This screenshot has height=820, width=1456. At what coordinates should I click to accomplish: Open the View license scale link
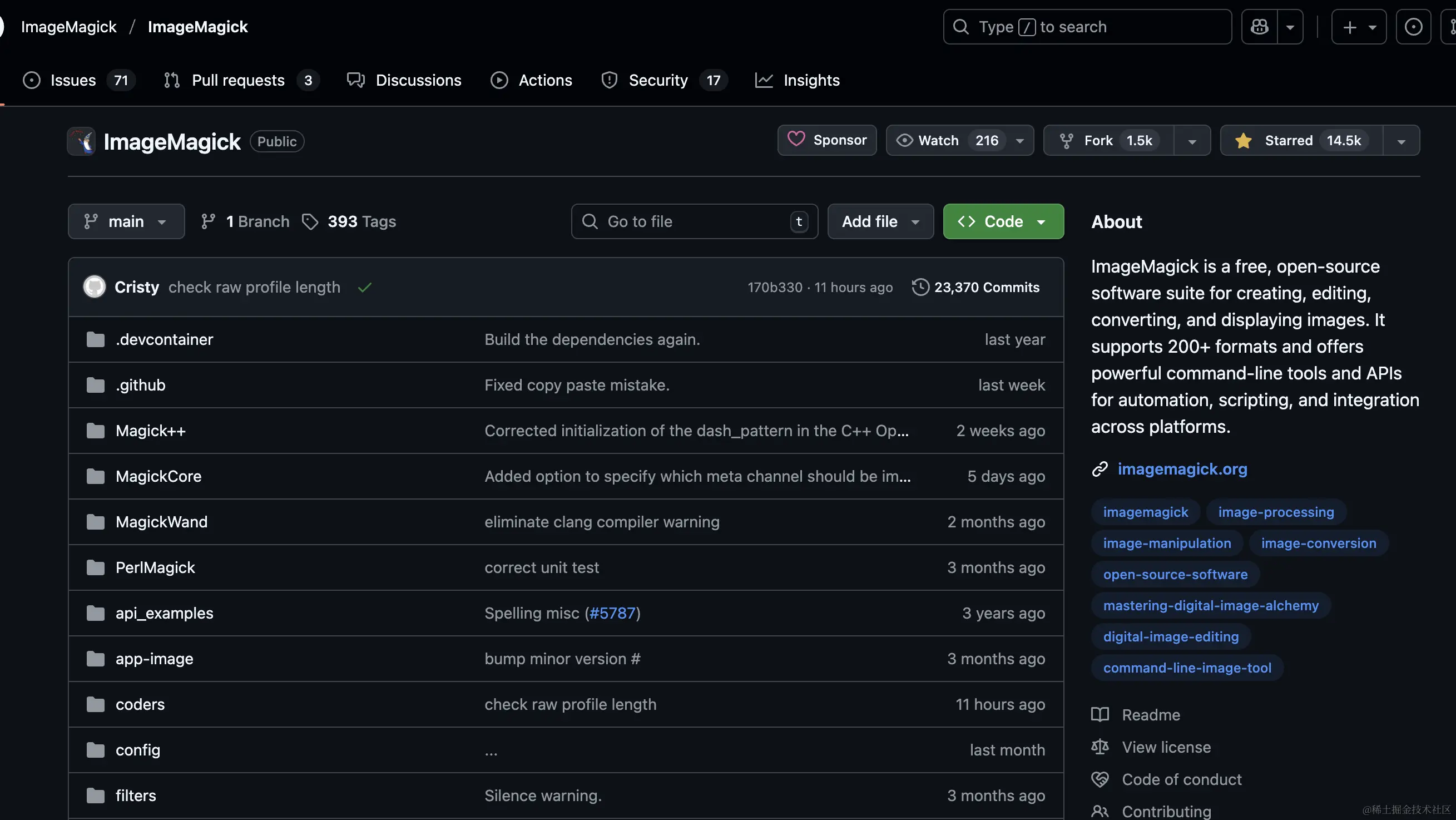[1166, 747]
